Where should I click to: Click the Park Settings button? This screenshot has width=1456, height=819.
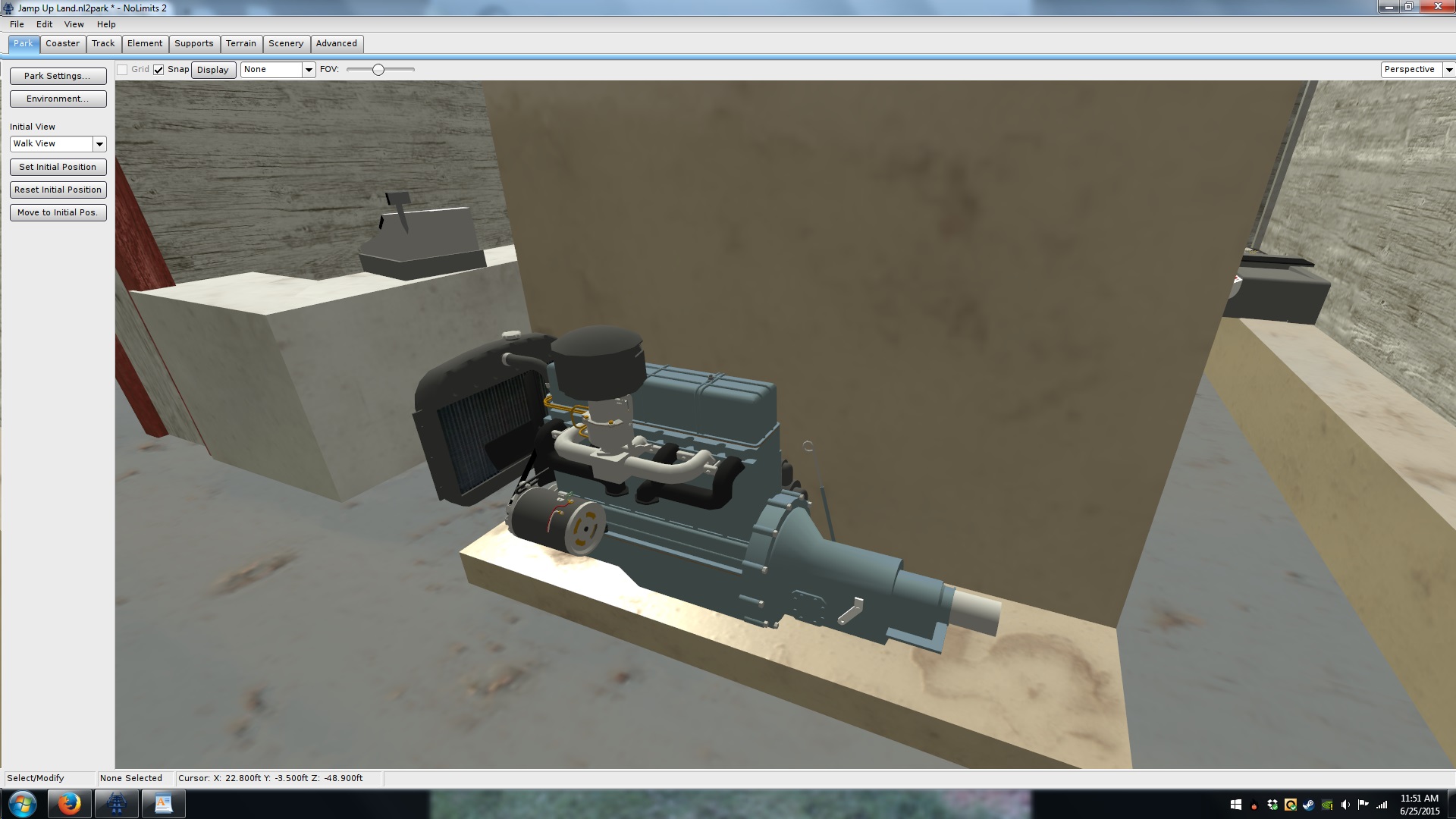58,76
